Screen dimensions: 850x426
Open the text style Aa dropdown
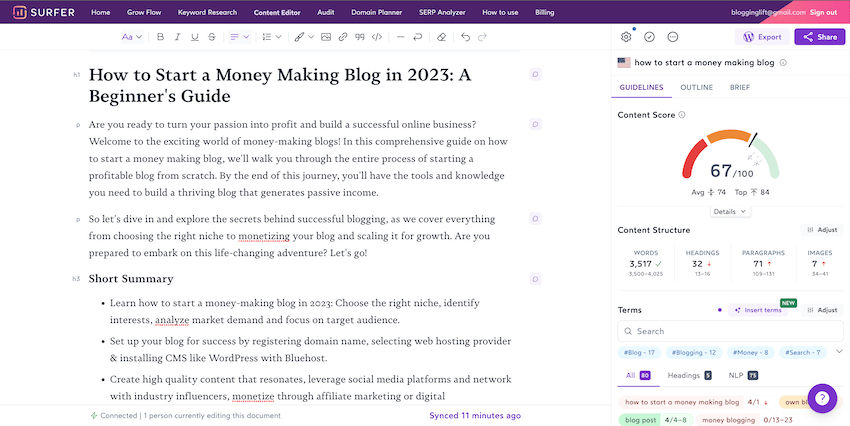[x=131, y=37]
